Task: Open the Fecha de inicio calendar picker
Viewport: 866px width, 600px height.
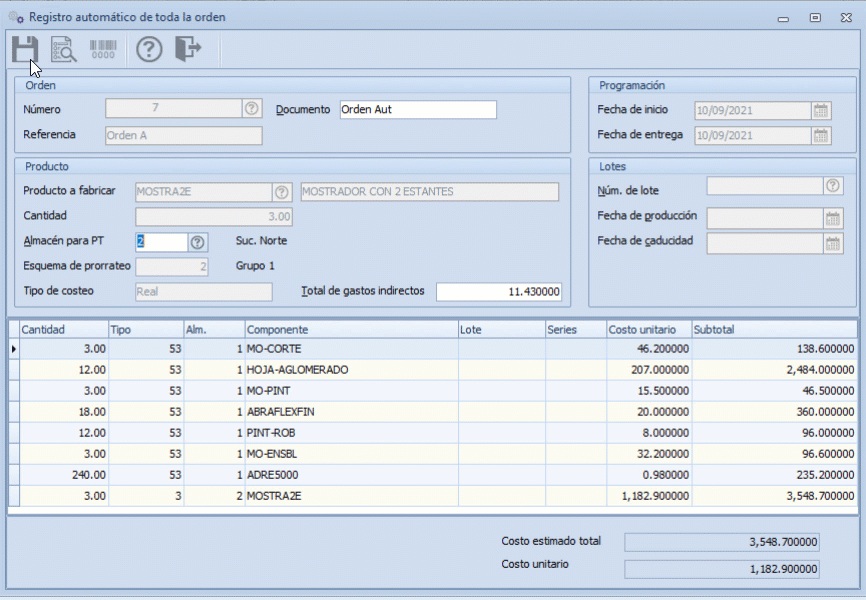Action: pos(821,110)
